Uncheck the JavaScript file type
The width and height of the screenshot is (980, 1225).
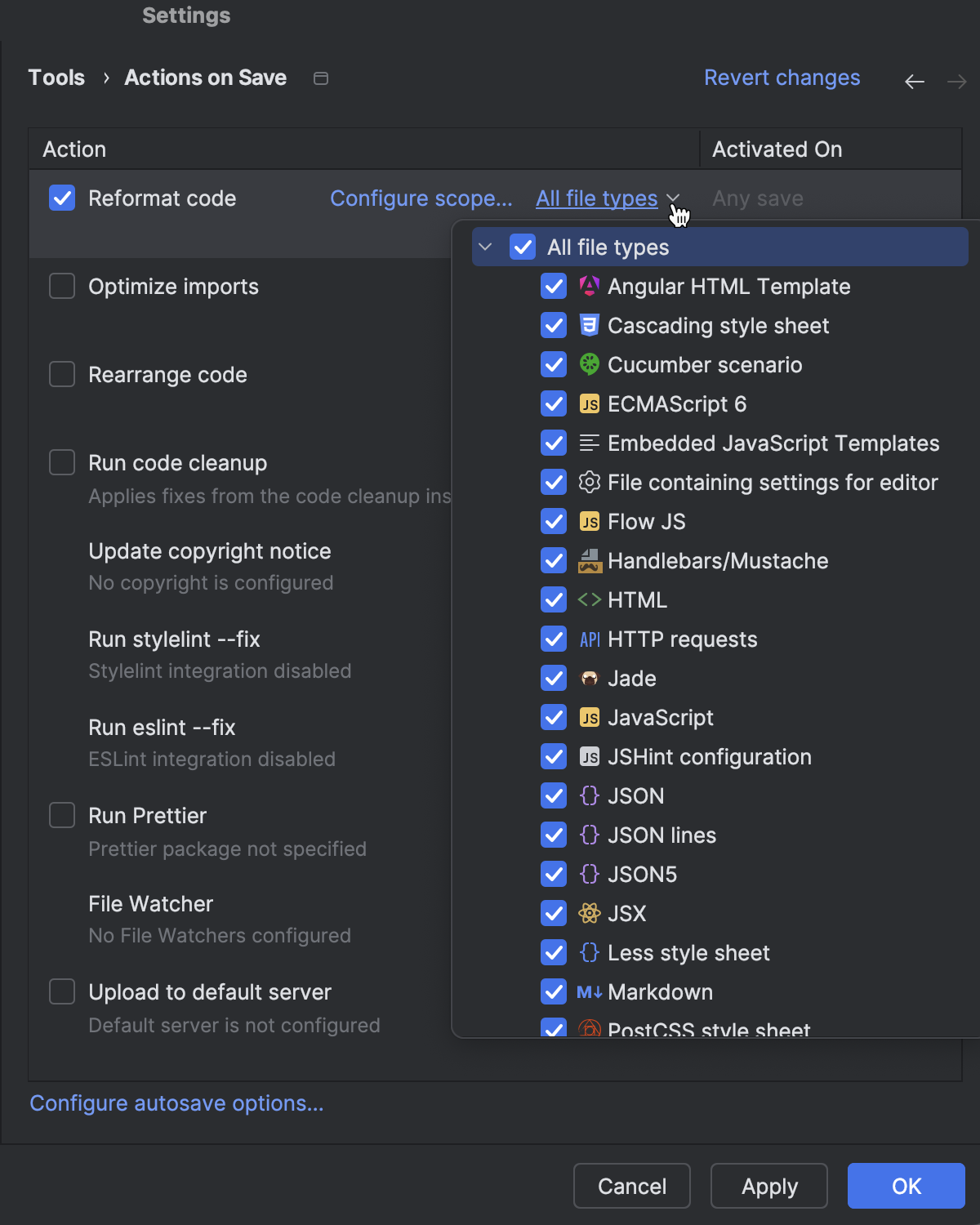[554, 718]
